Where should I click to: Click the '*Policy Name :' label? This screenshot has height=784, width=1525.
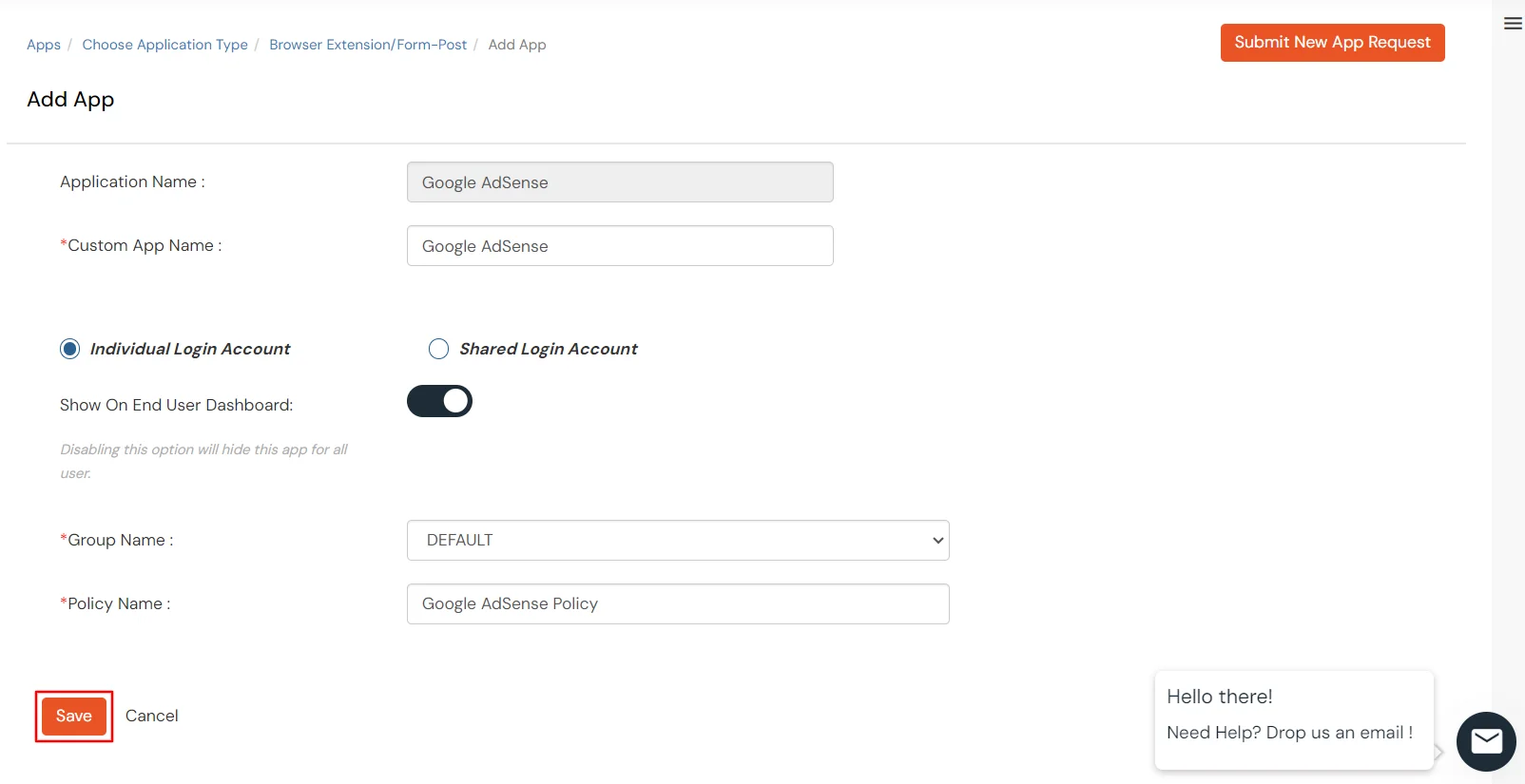115,603
